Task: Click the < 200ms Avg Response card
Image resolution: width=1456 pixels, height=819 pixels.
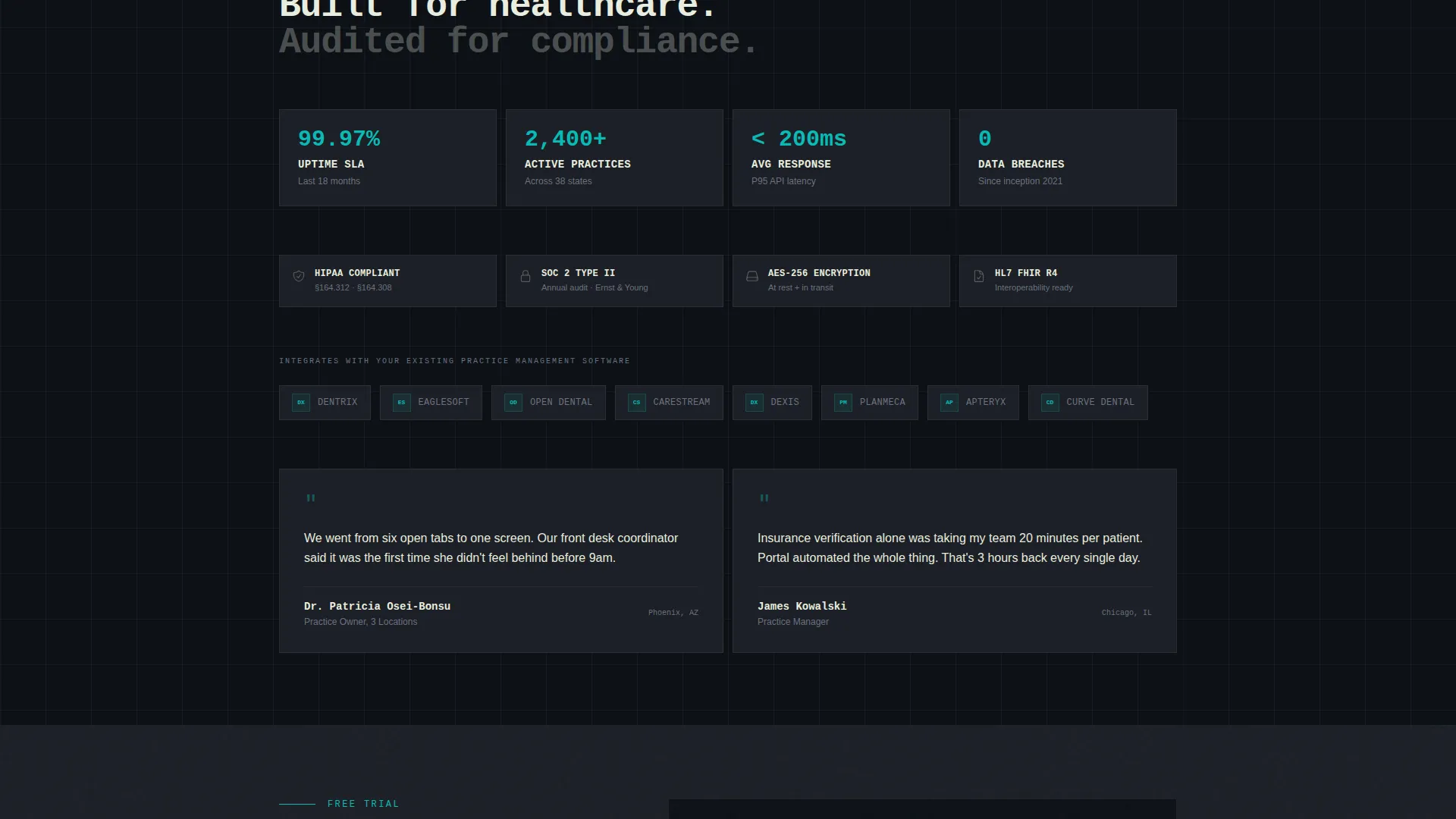Action: [x=841, y=158]
